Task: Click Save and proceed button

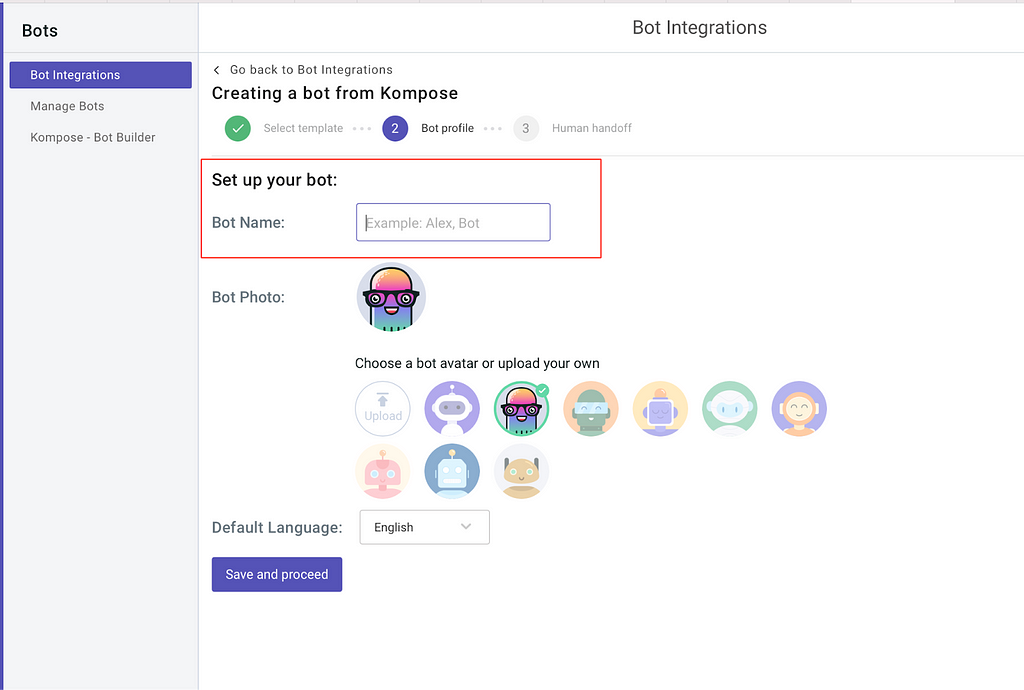Action: click(x=277, y=574)
